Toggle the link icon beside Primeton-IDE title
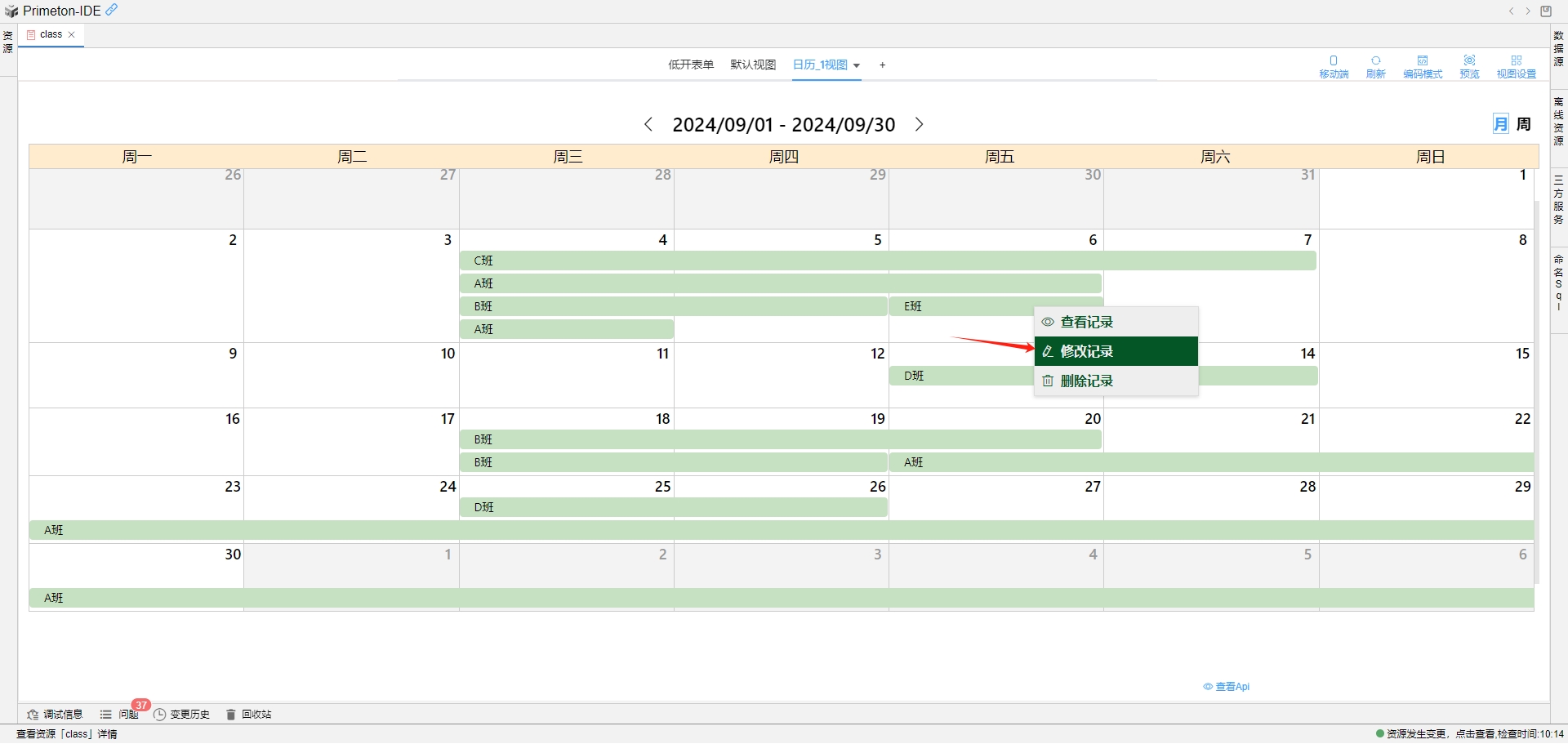The image size is (1568, 744). [111, 10]
